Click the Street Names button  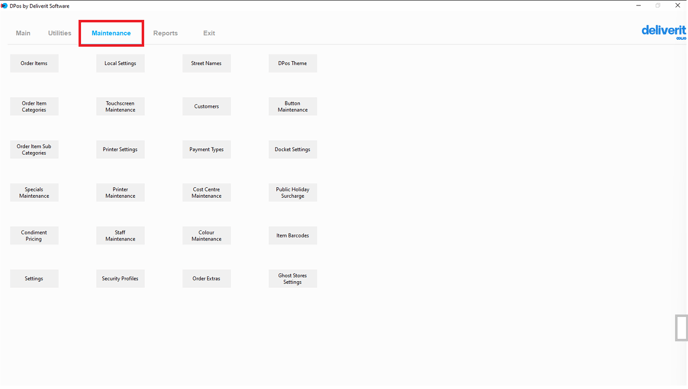click(206, 63)
